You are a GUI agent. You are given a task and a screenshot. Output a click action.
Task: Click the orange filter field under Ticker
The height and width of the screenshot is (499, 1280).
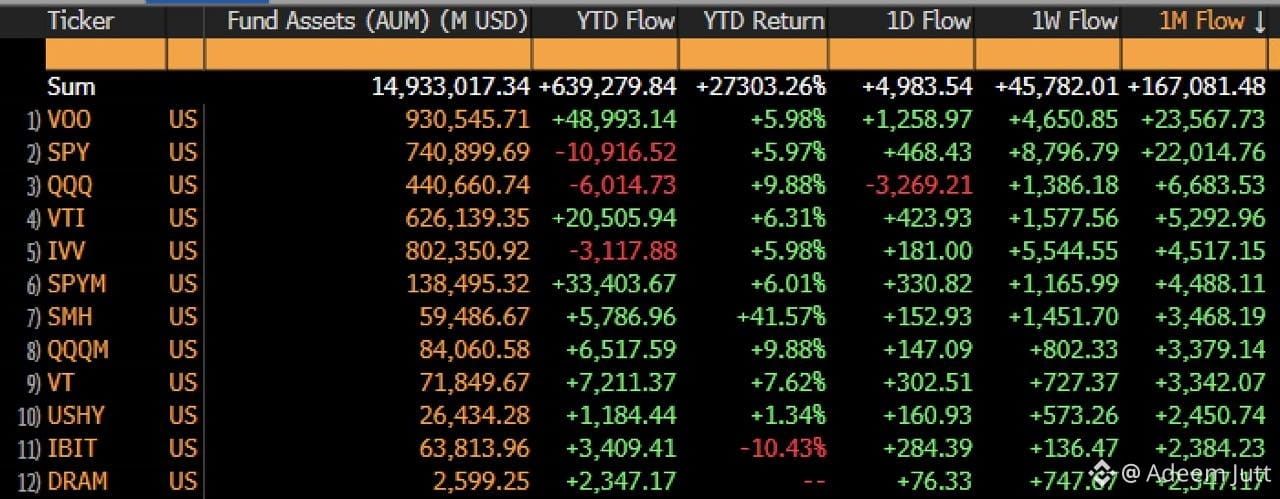click(105, 54)
